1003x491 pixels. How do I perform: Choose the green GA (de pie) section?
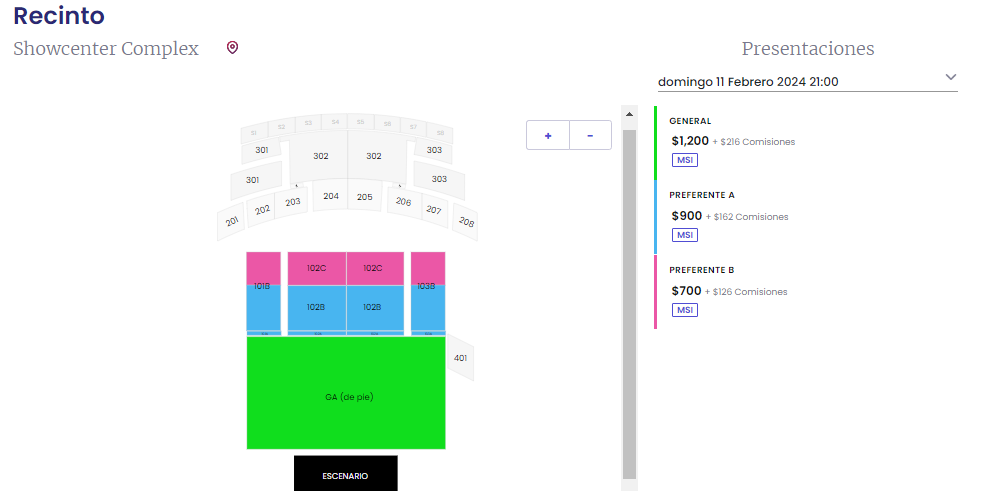346,393
